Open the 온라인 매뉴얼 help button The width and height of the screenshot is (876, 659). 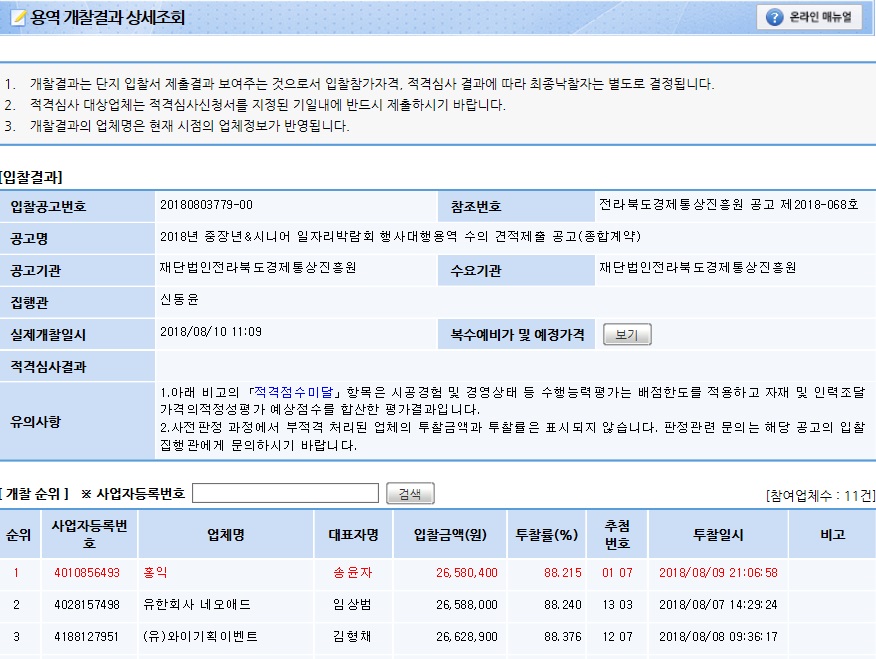coord(809,17)
